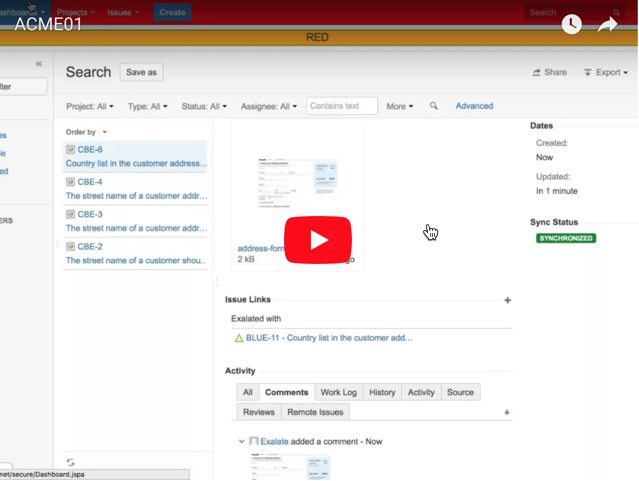Click the Exalate user avatar icon
This screenshot has height=481, width=639.
[x=253, y=441]
